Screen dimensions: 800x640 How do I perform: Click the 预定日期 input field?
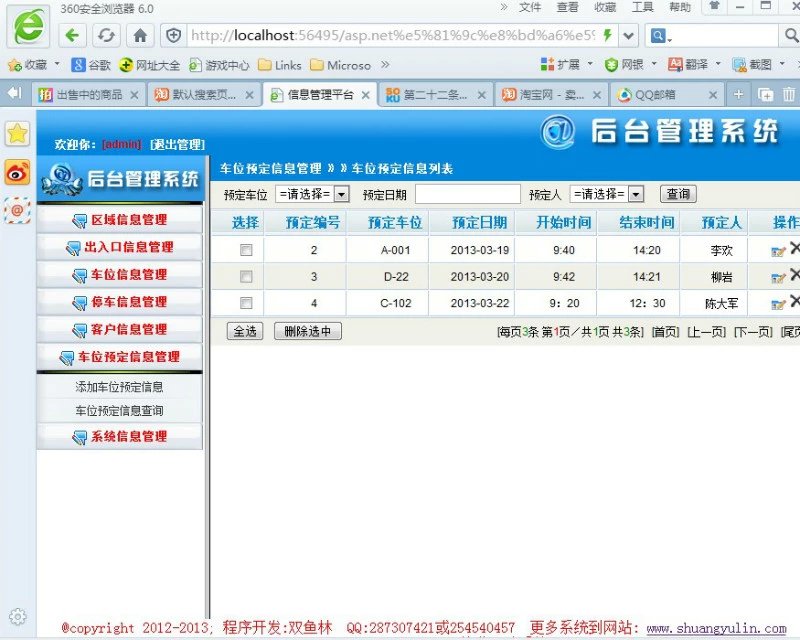click(468, 194)
